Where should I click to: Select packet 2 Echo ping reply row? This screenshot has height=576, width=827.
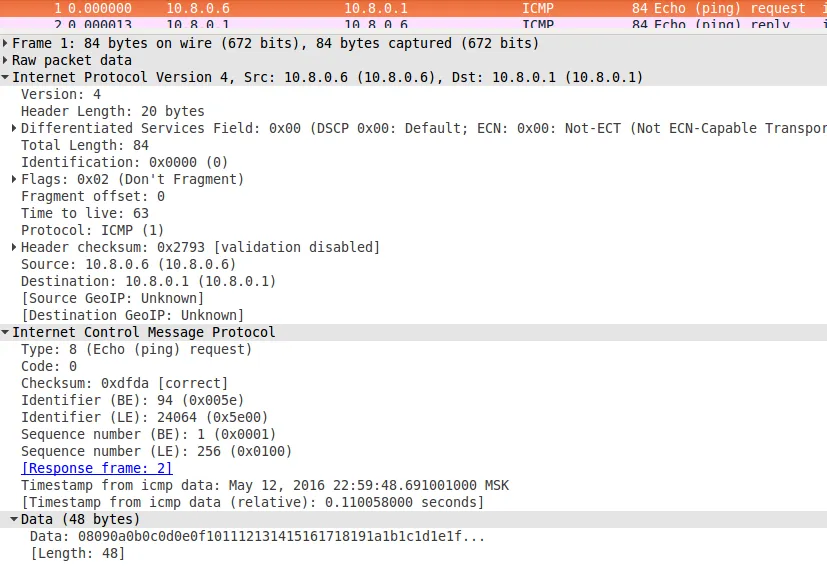(x=400, y=23)
